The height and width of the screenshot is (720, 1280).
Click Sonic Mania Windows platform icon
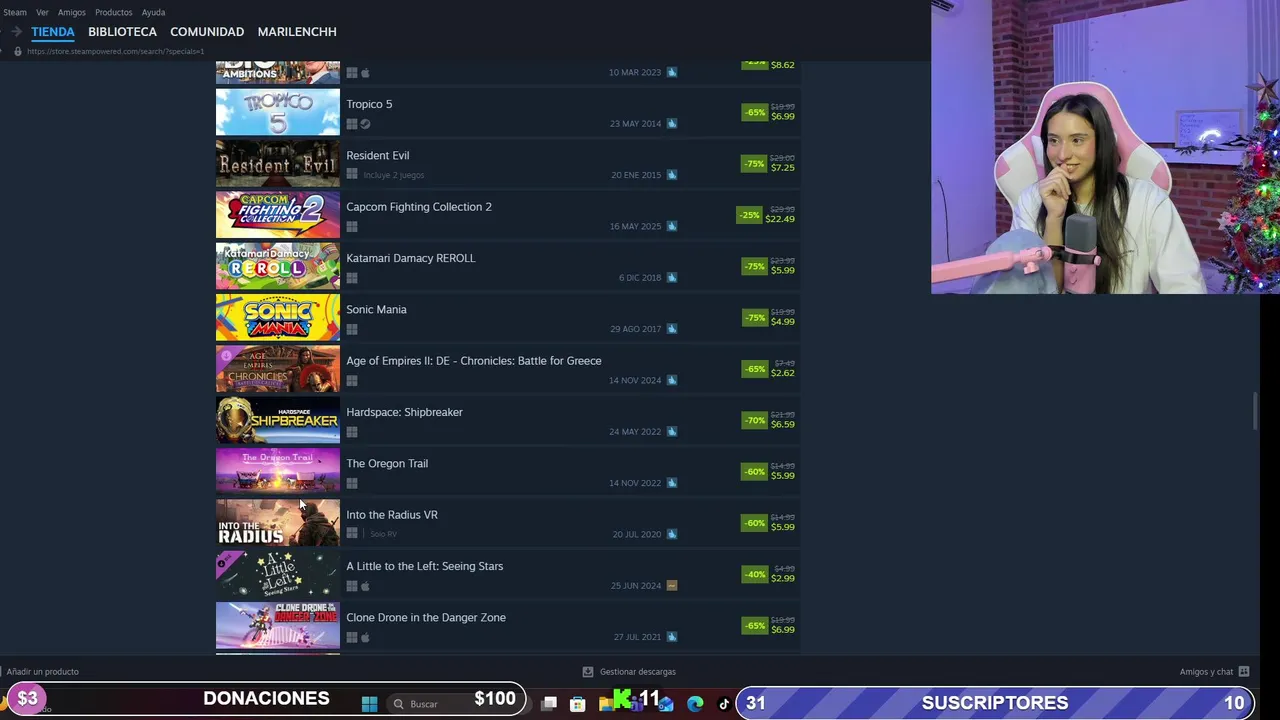tap(352, 329)
